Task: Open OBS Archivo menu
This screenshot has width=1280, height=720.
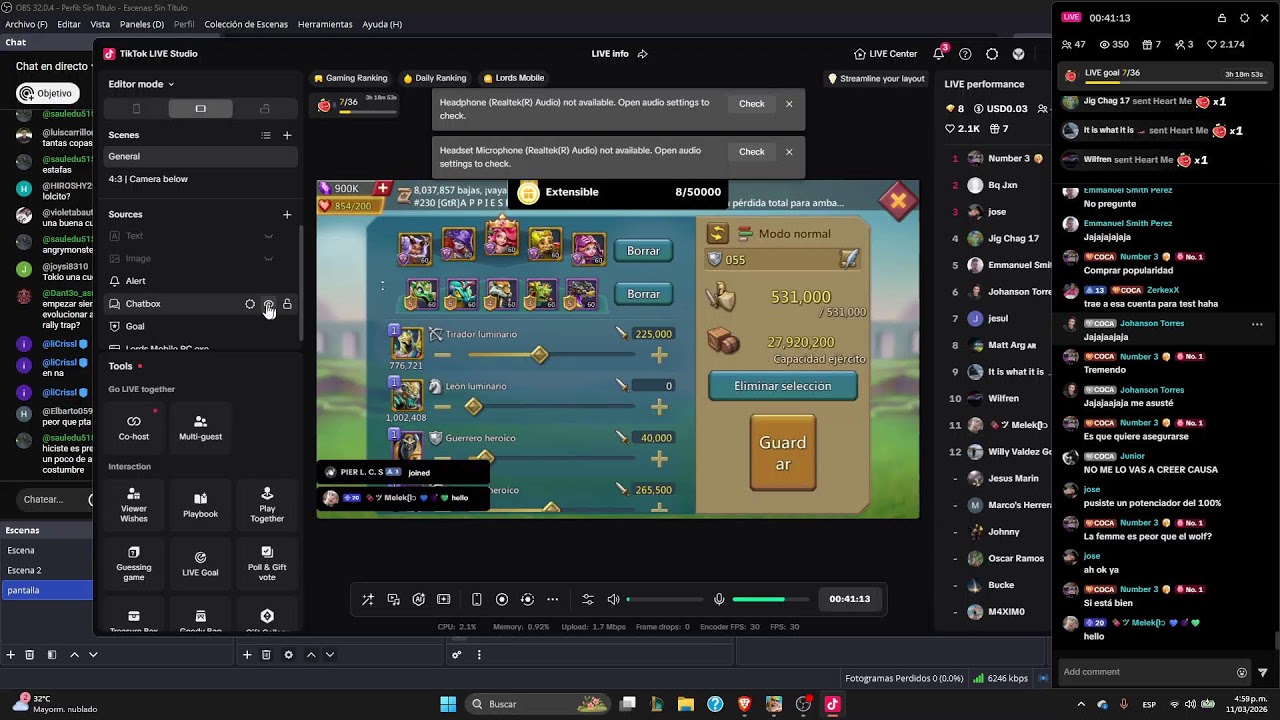Action: click(26, 24)
